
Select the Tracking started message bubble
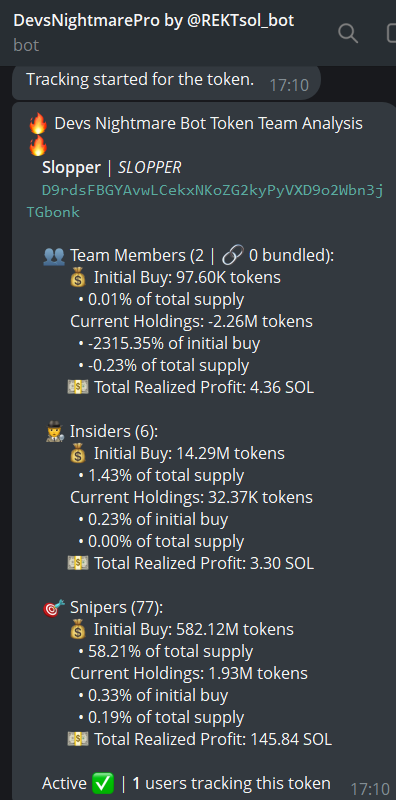(166, 82)
